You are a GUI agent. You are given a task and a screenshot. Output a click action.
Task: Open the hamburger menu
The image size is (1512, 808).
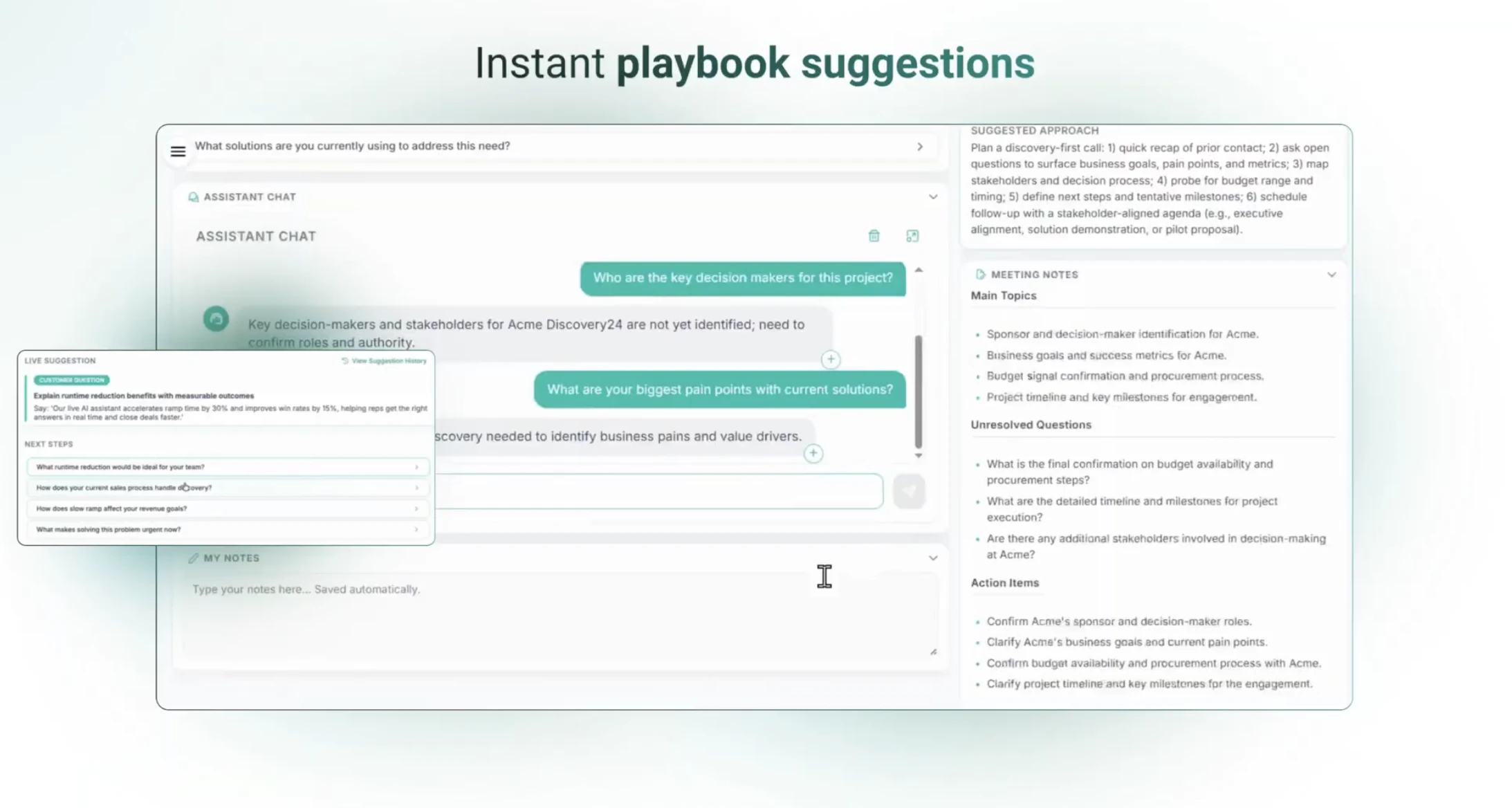[178, 151]
